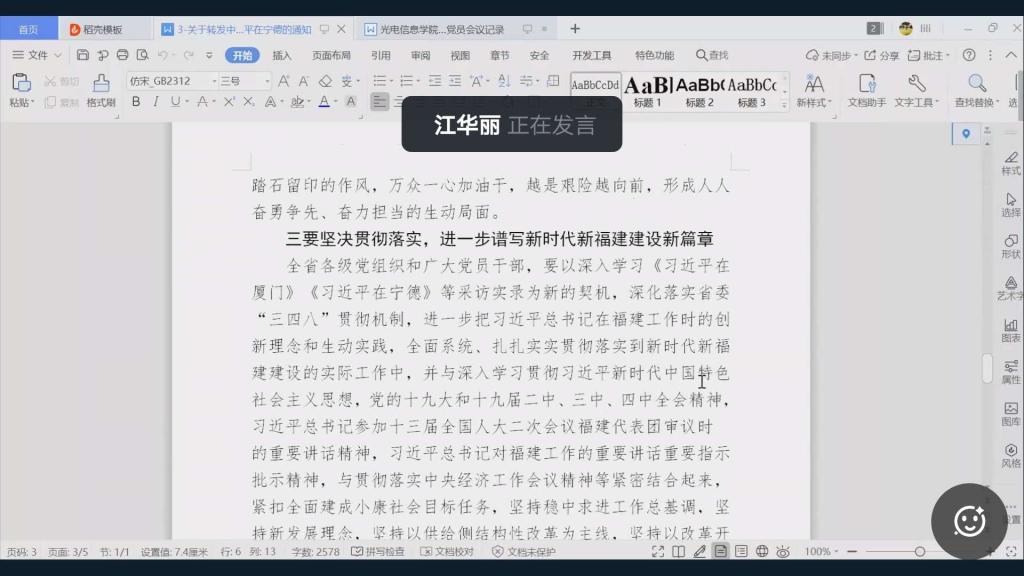Click the clear formatting eraser icon
This screenshot has height=576, width=1024.
325,81
